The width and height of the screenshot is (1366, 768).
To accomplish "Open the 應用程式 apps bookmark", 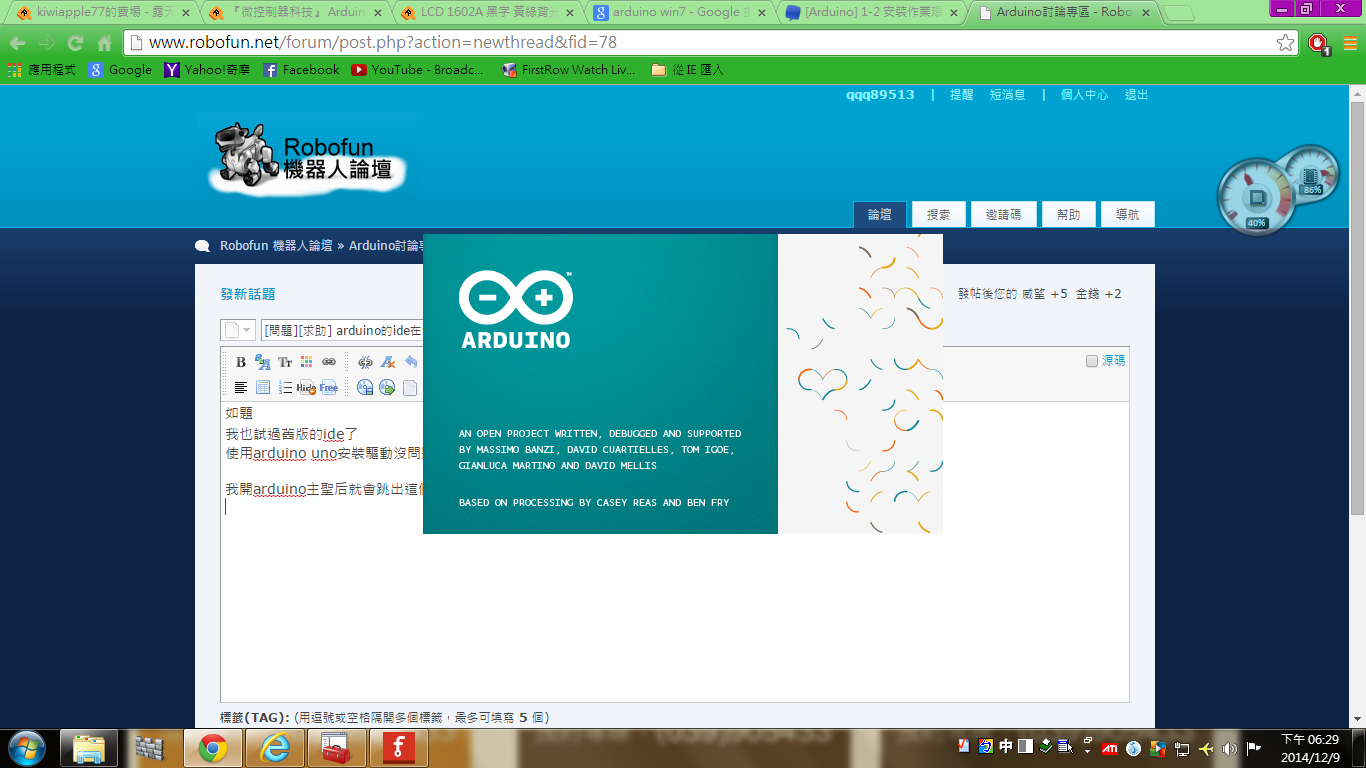I will [42, 70].
